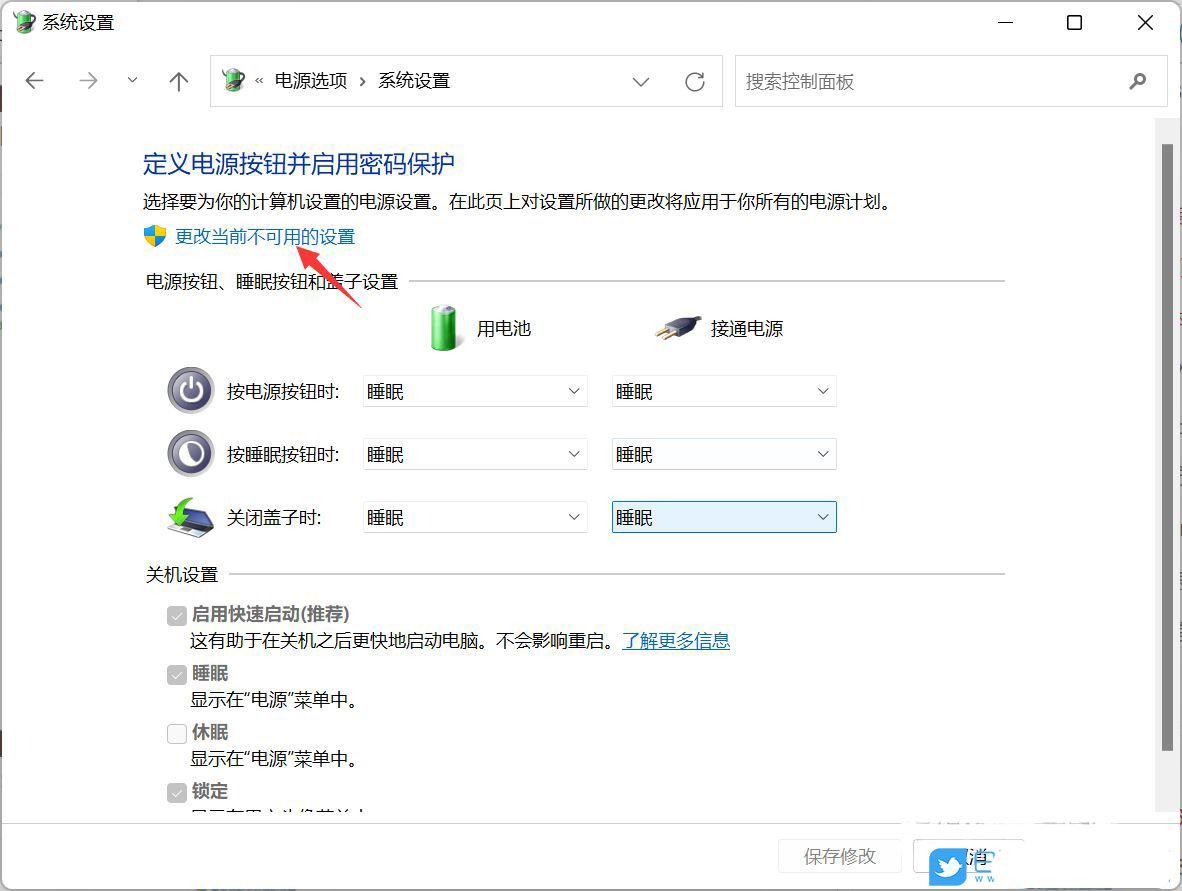
Task: Click the 关机设置 section label
Action: point(182,574)
